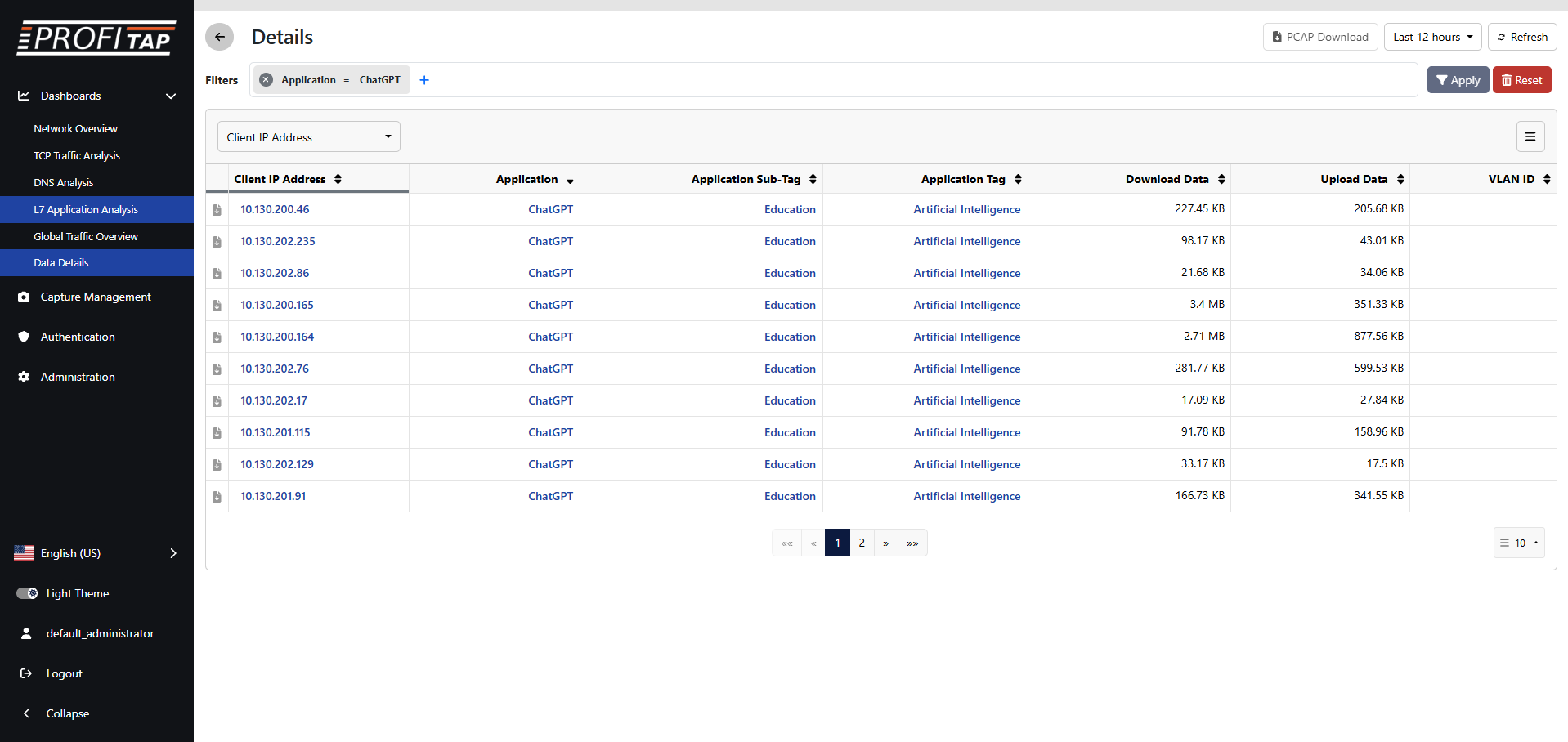Jump to last page of results
Viewport: 1568px width, 742px height.
point(912,543)
